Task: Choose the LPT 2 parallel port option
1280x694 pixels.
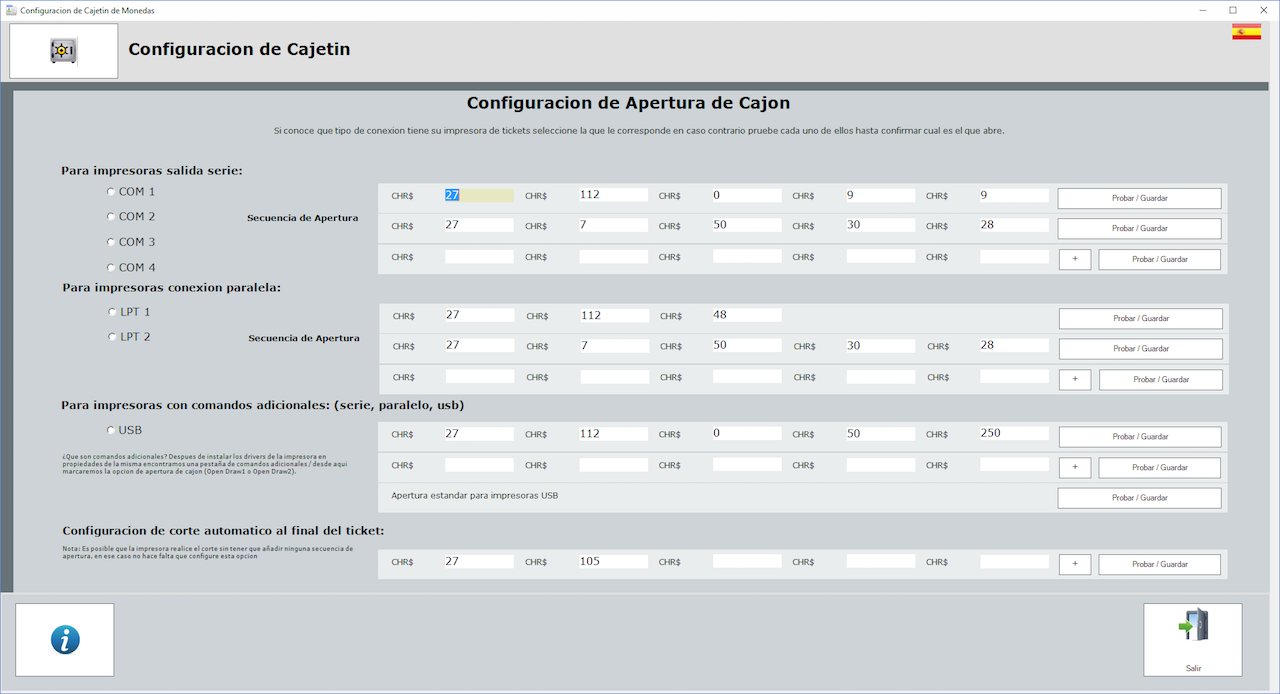Action: [112, 337]
